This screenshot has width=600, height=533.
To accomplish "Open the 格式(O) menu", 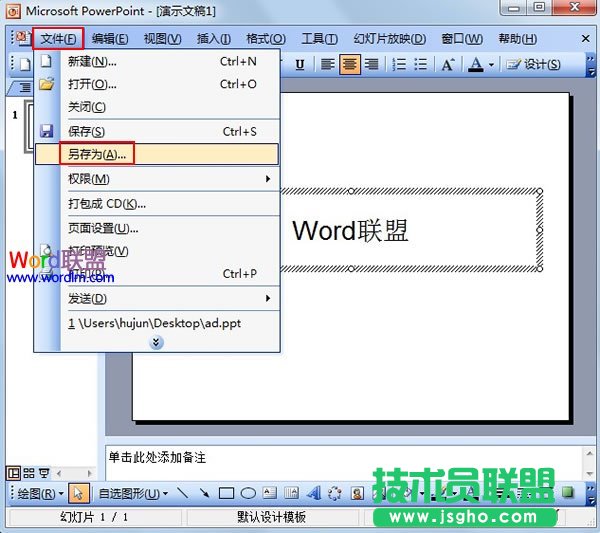I will pyautogui.click(x=266, y=39).
